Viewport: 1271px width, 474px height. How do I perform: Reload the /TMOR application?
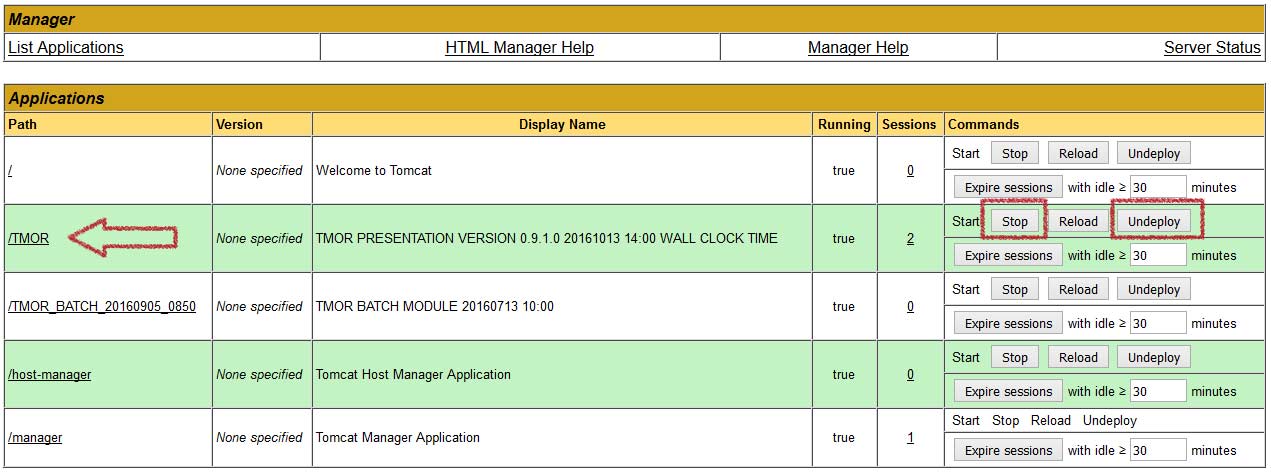(1078, 221)
